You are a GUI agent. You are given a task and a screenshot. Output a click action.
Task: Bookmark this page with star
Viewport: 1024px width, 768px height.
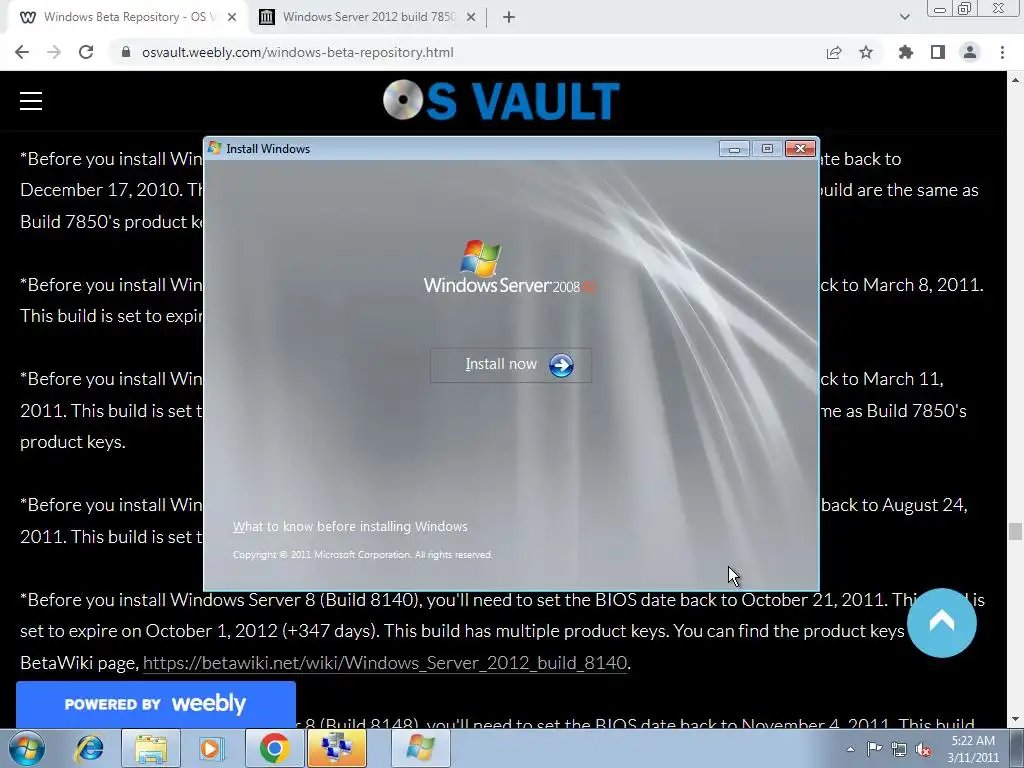click(866, 52)
